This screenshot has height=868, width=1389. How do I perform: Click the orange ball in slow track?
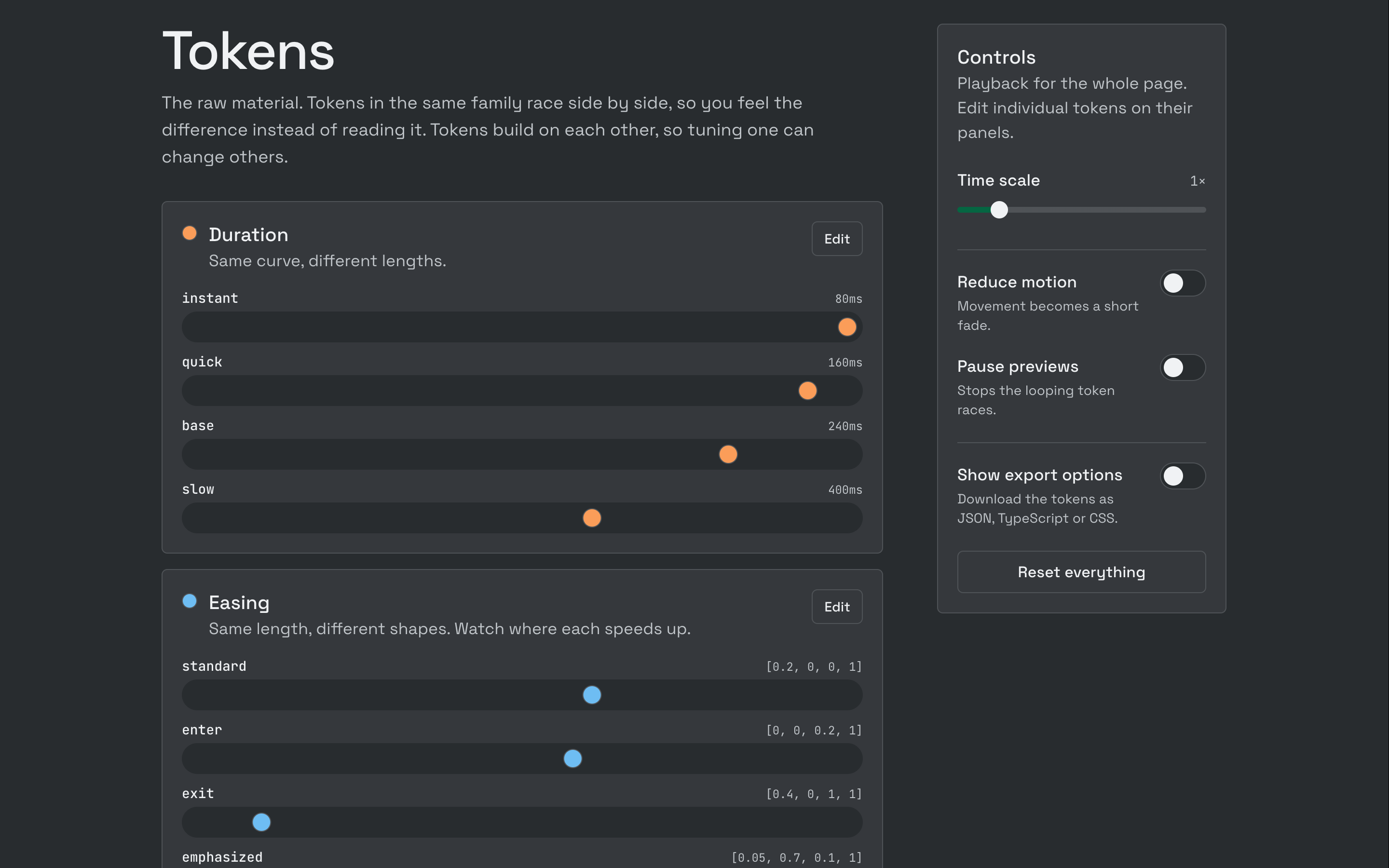pyautogui.click(x=592, y=518)
